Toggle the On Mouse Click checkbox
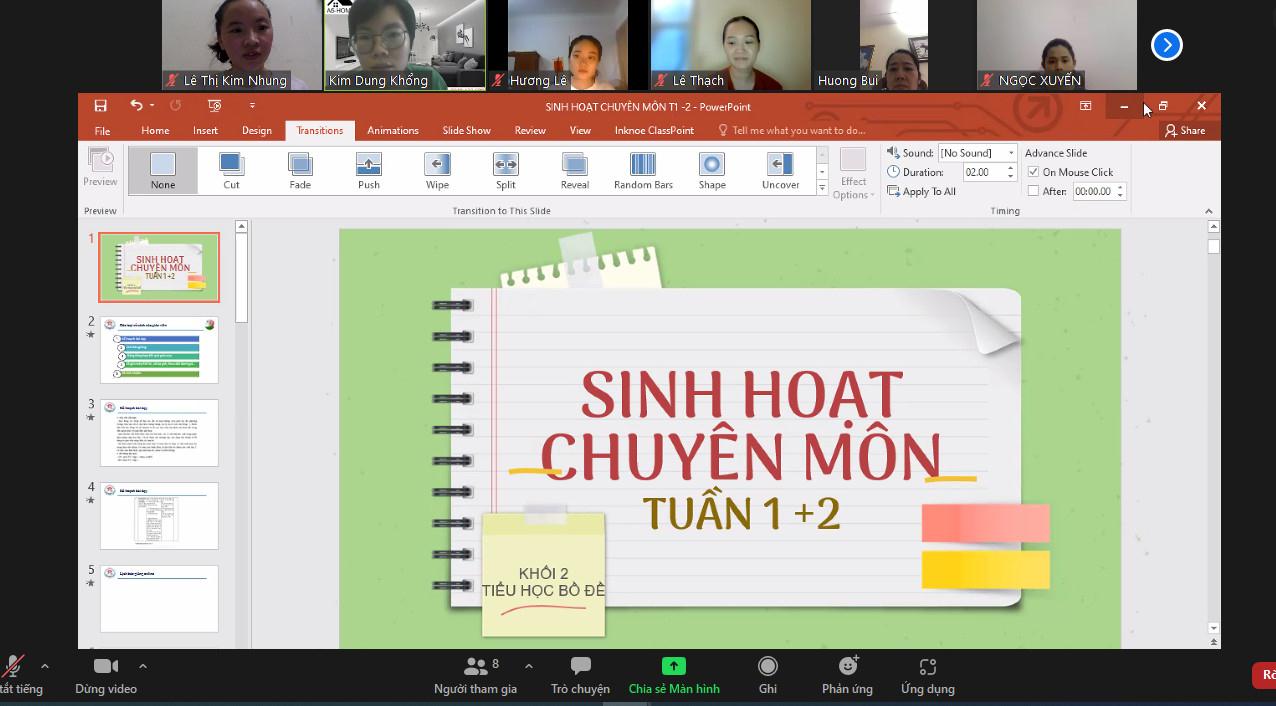Image resolution: width=1276 pixels, height=706 pixels. click(1034, 172)
